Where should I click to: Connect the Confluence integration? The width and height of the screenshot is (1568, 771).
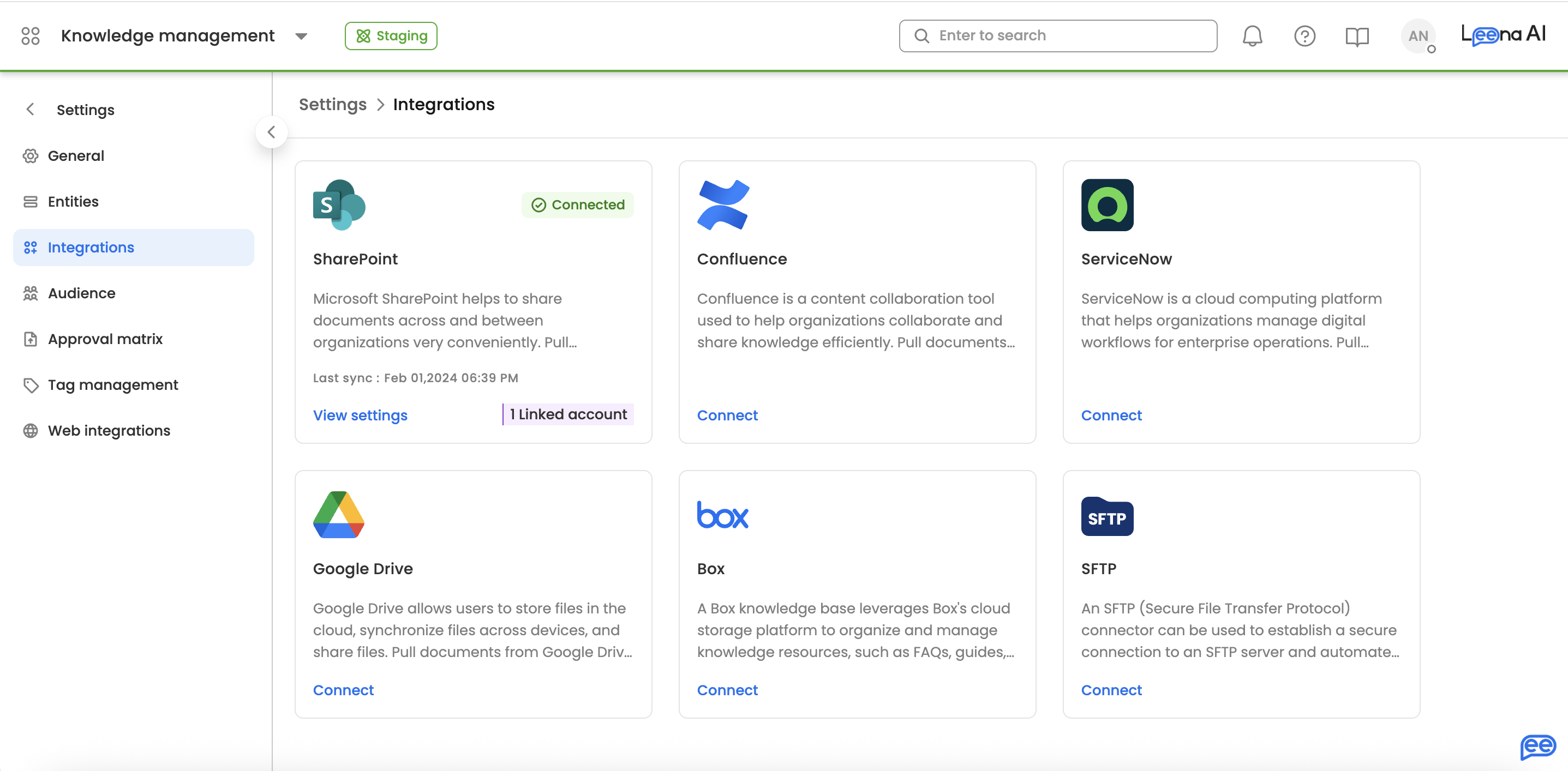coord(727,415)
